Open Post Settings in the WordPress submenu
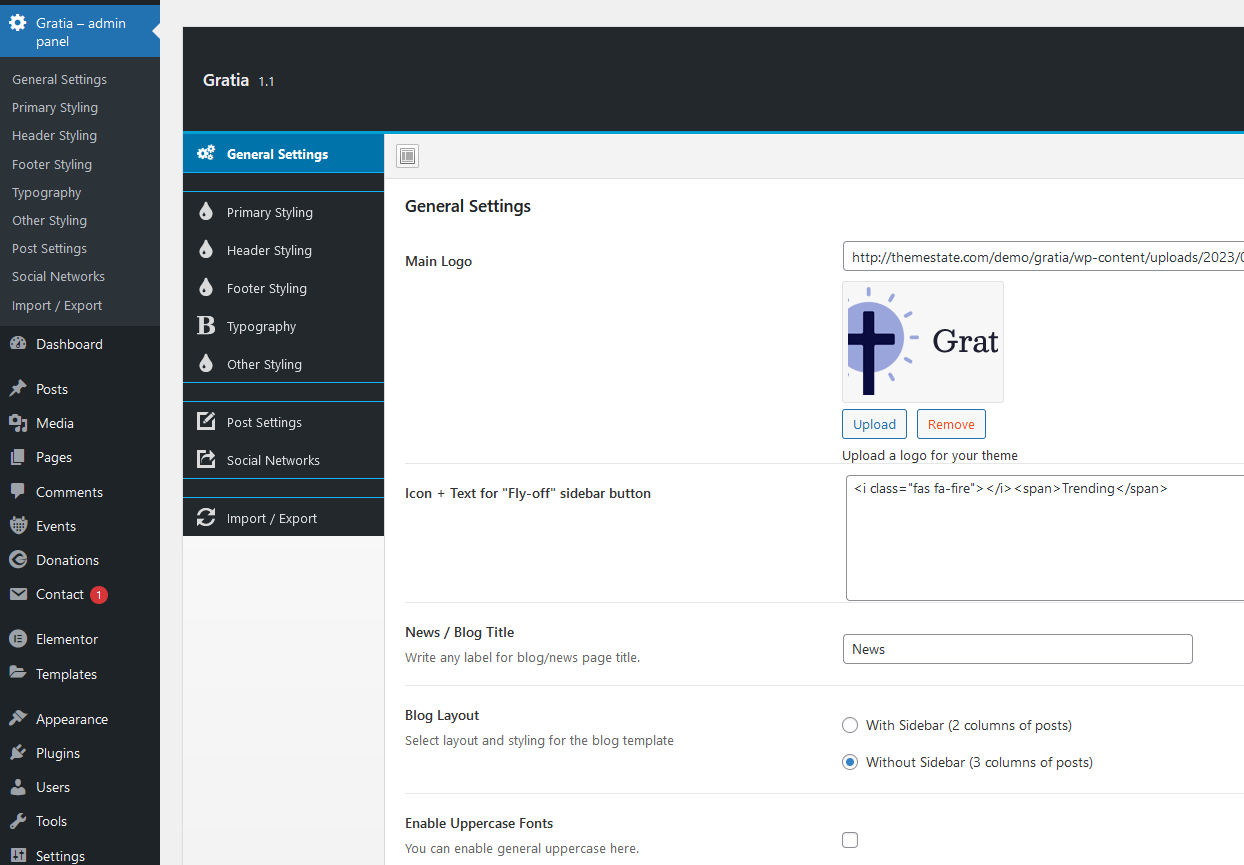Image resolution: width=1244 pixels, height=865 pixels. (x=49, y=248)
